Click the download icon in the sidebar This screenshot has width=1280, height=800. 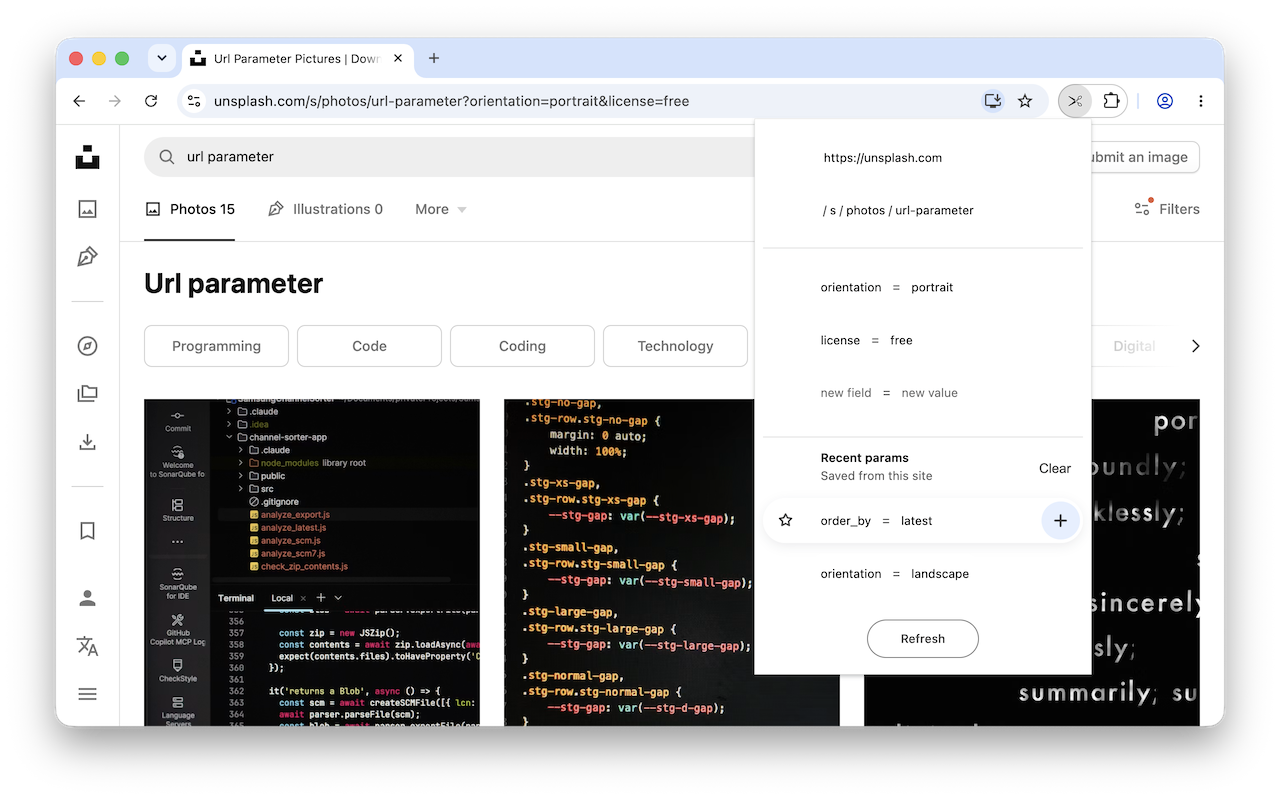click(88, 442)
